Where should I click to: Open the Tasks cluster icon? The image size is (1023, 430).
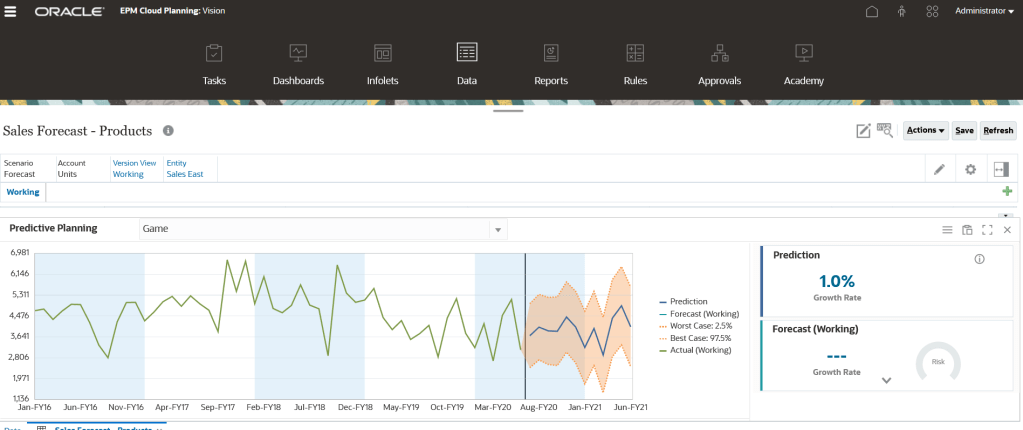[x=213, y=53]
